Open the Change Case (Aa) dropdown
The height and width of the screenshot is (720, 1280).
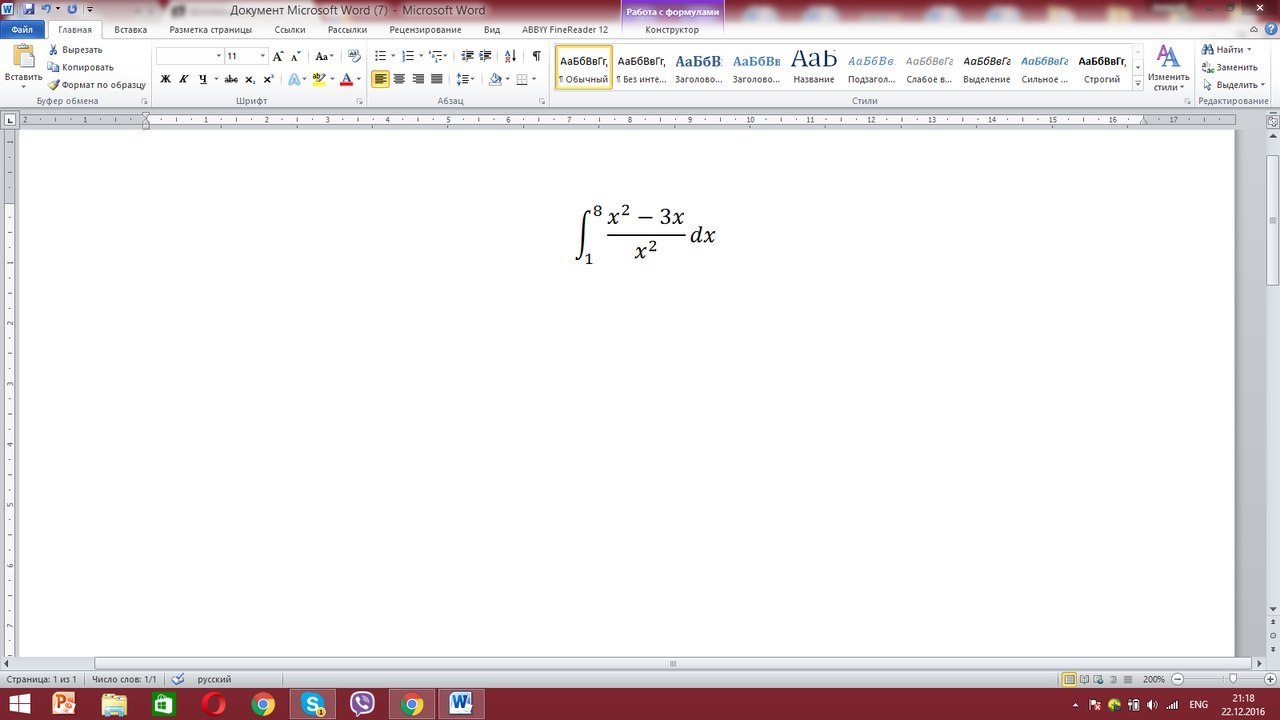(324, 56)
